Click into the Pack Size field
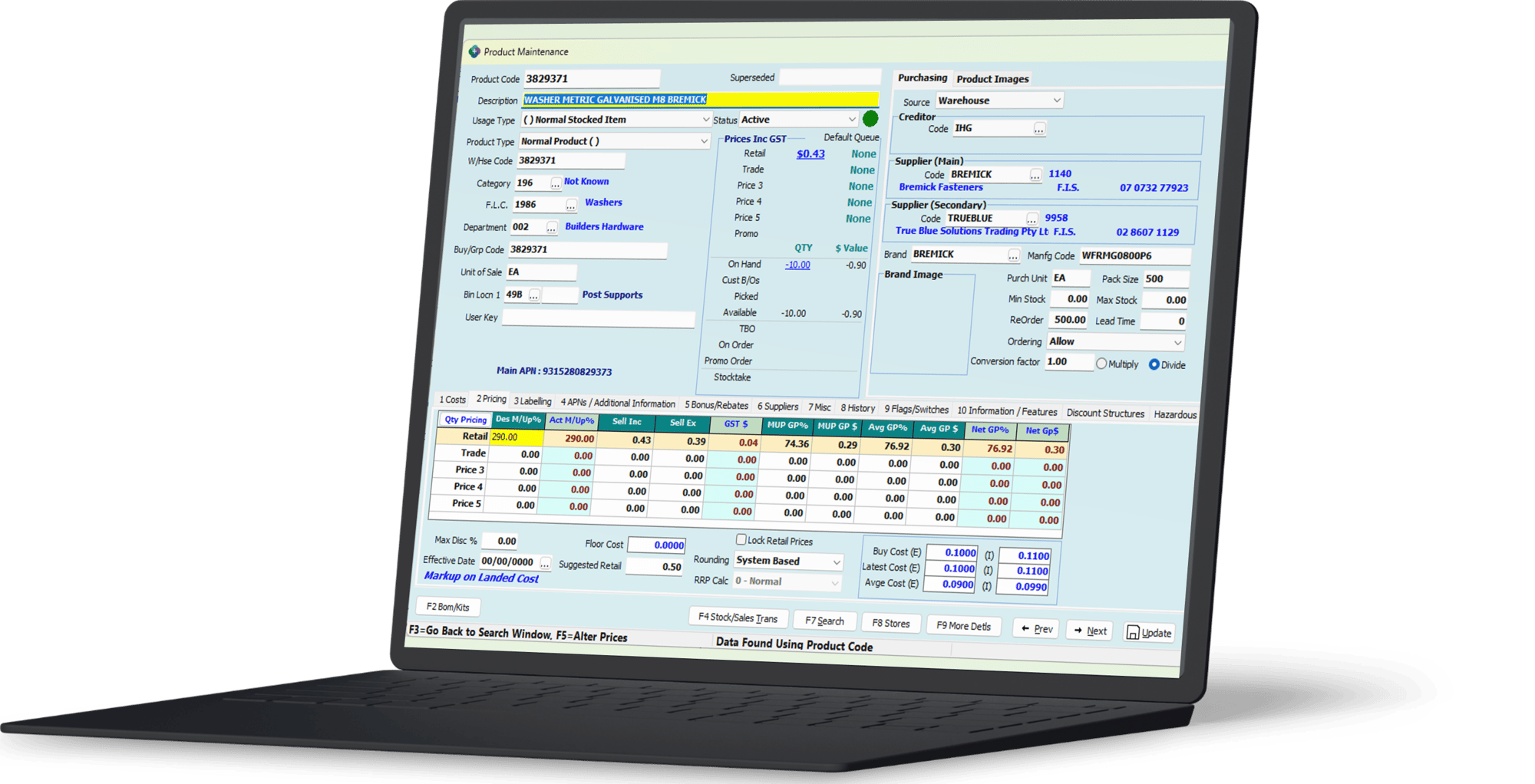The width and height of the screenshot is (1535, 784). click(x=1165, y=279)
